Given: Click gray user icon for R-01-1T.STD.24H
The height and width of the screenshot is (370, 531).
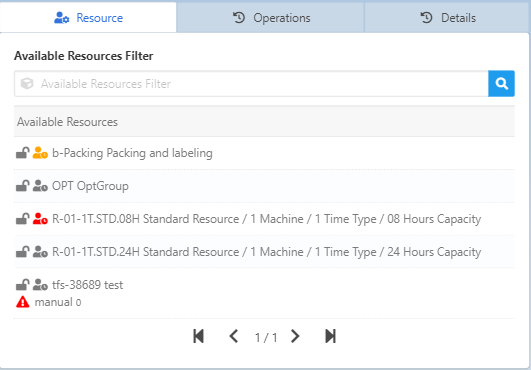Looking at the screenshot, I should pos(40,252).
